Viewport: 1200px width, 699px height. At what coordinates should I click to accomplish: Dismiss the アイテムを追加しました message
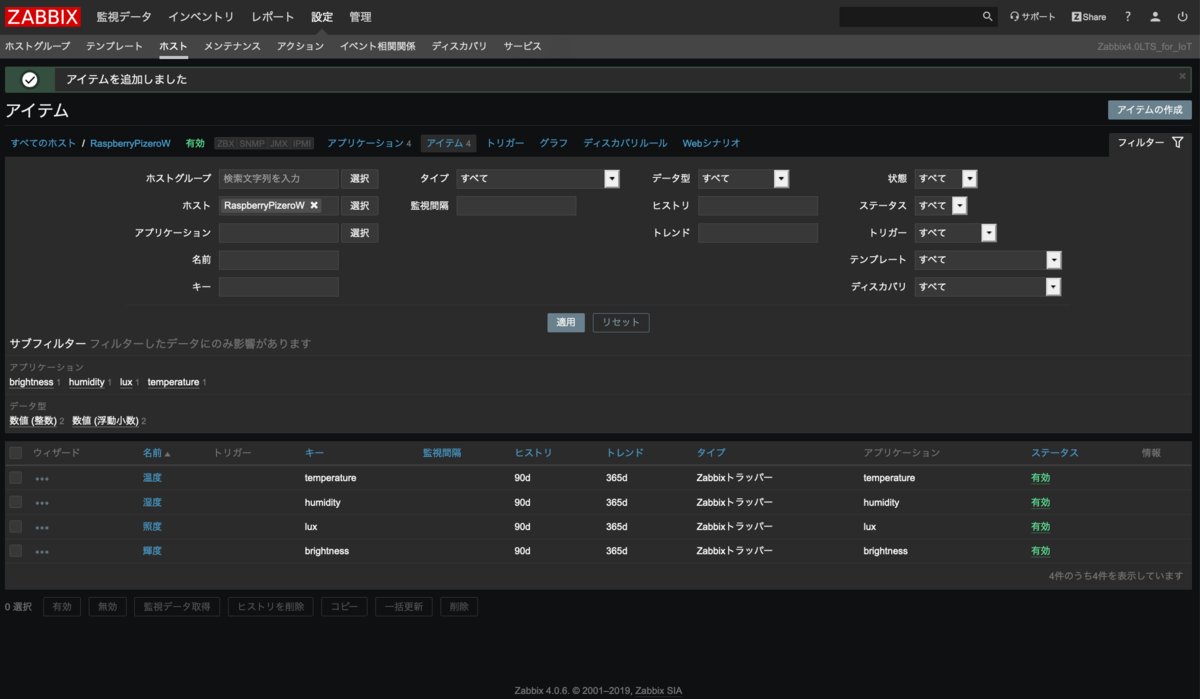coord(1182,76)
